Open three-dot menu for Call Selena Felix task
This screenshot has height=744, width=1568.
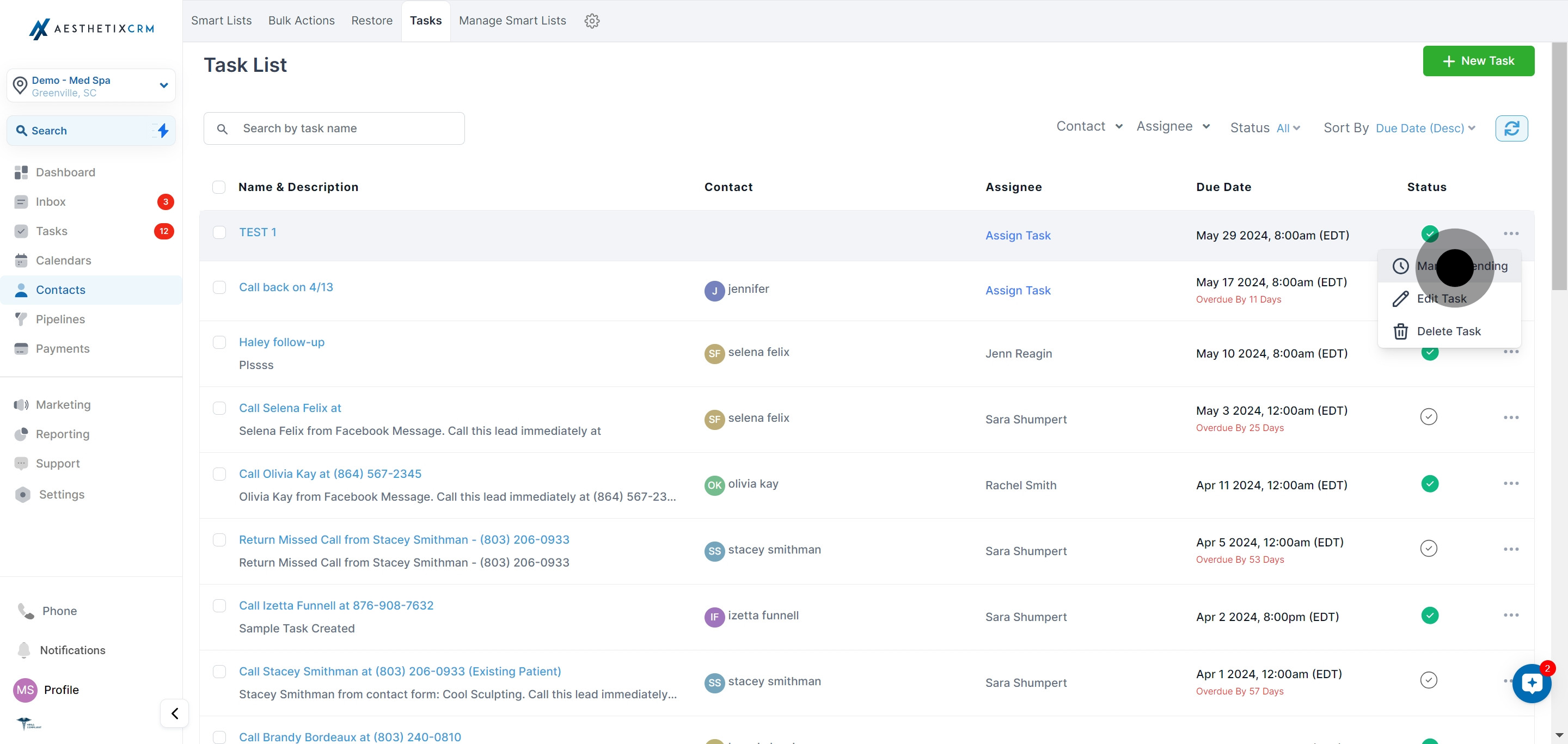(1511, 417)
